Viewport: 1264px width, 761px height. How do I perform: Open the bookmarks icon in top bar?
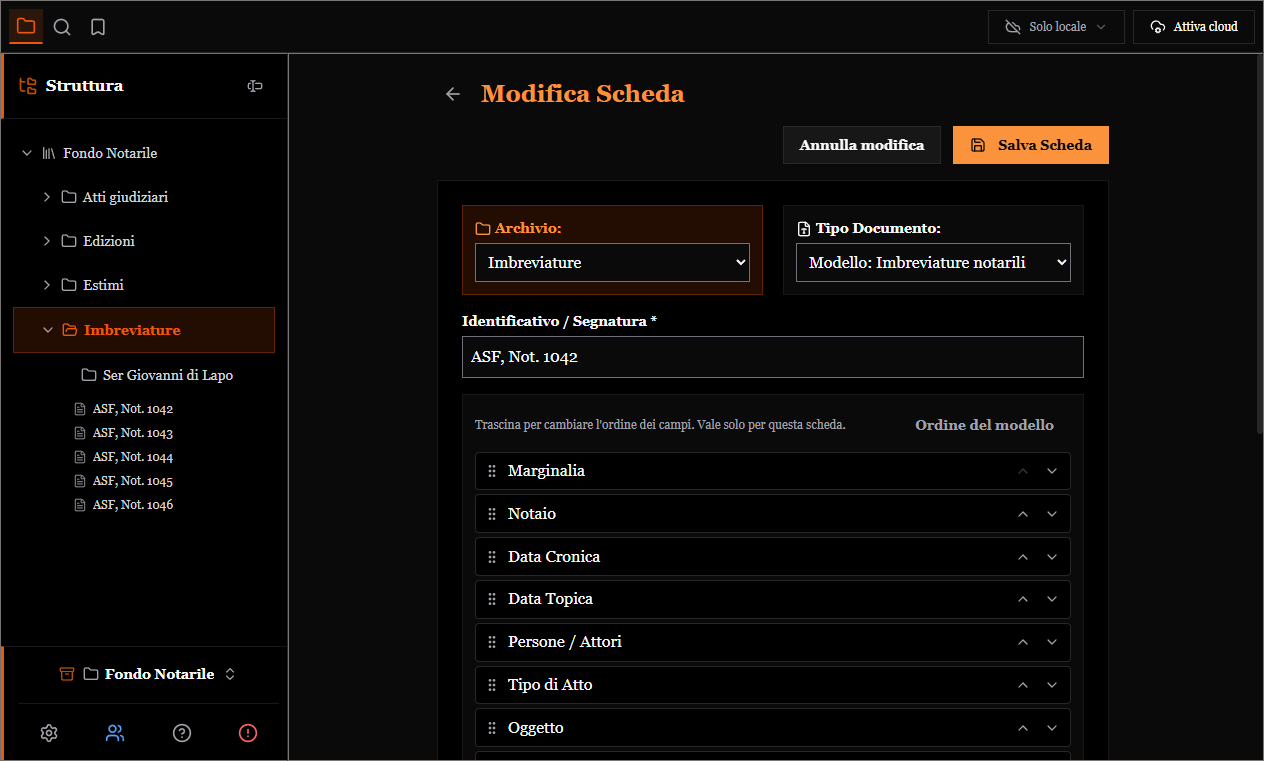click(x=98, y=27)
